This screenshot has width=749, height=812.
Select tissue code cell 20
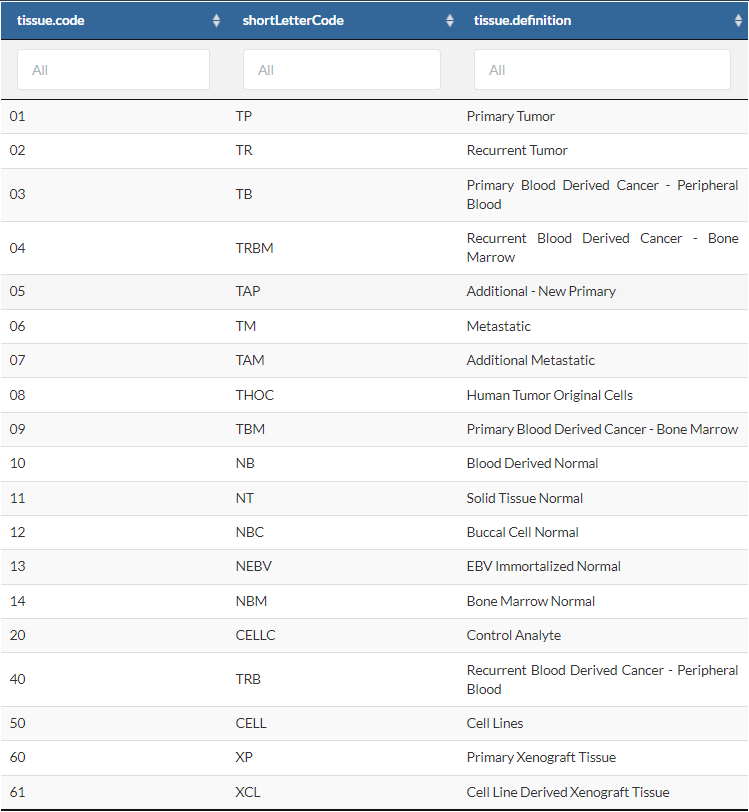[x=17, y=635]
